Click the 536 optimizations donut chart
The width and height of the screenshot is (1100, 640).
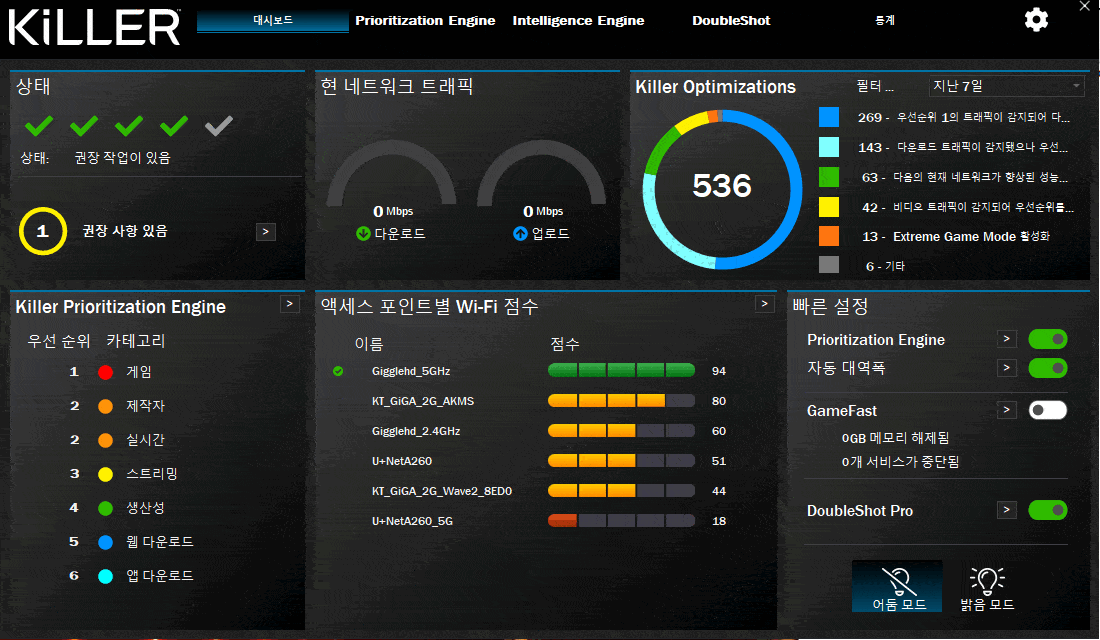pyautogui.click(x=722, y=189)
